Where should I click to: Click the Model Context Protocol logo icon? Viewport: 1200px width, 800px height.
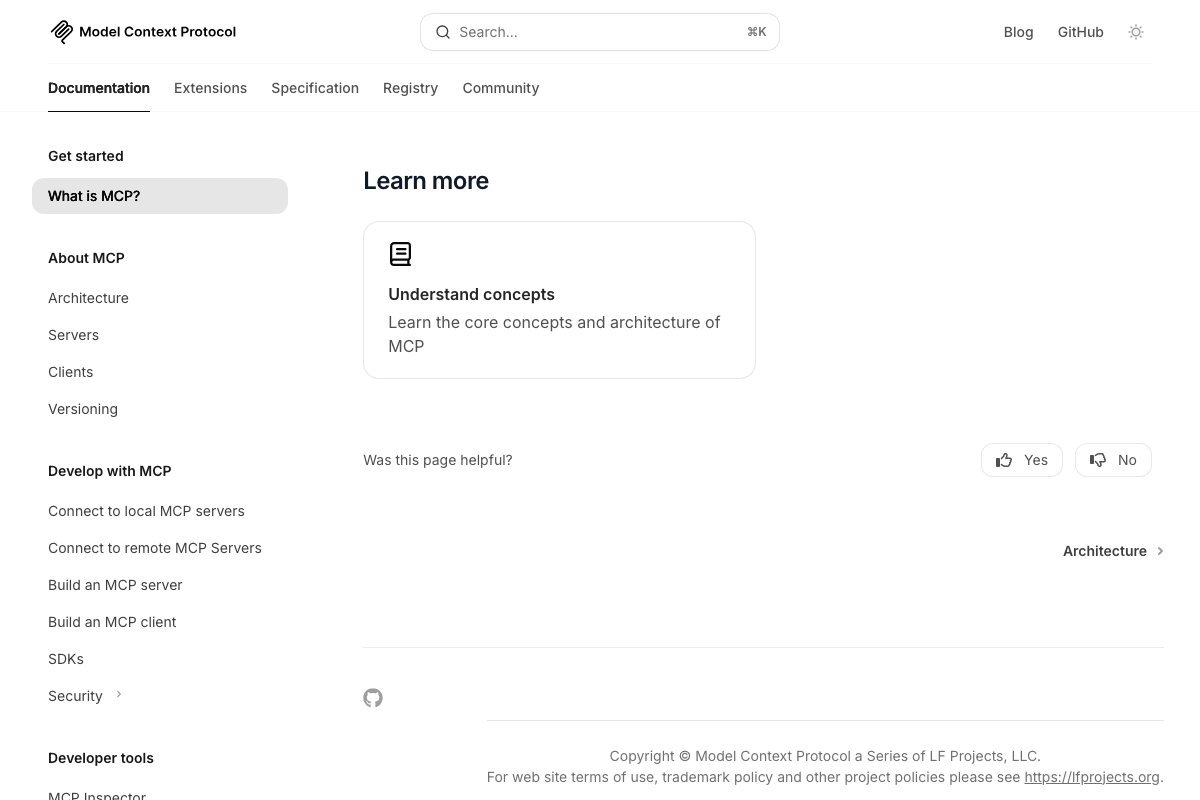tap(62, 31)
